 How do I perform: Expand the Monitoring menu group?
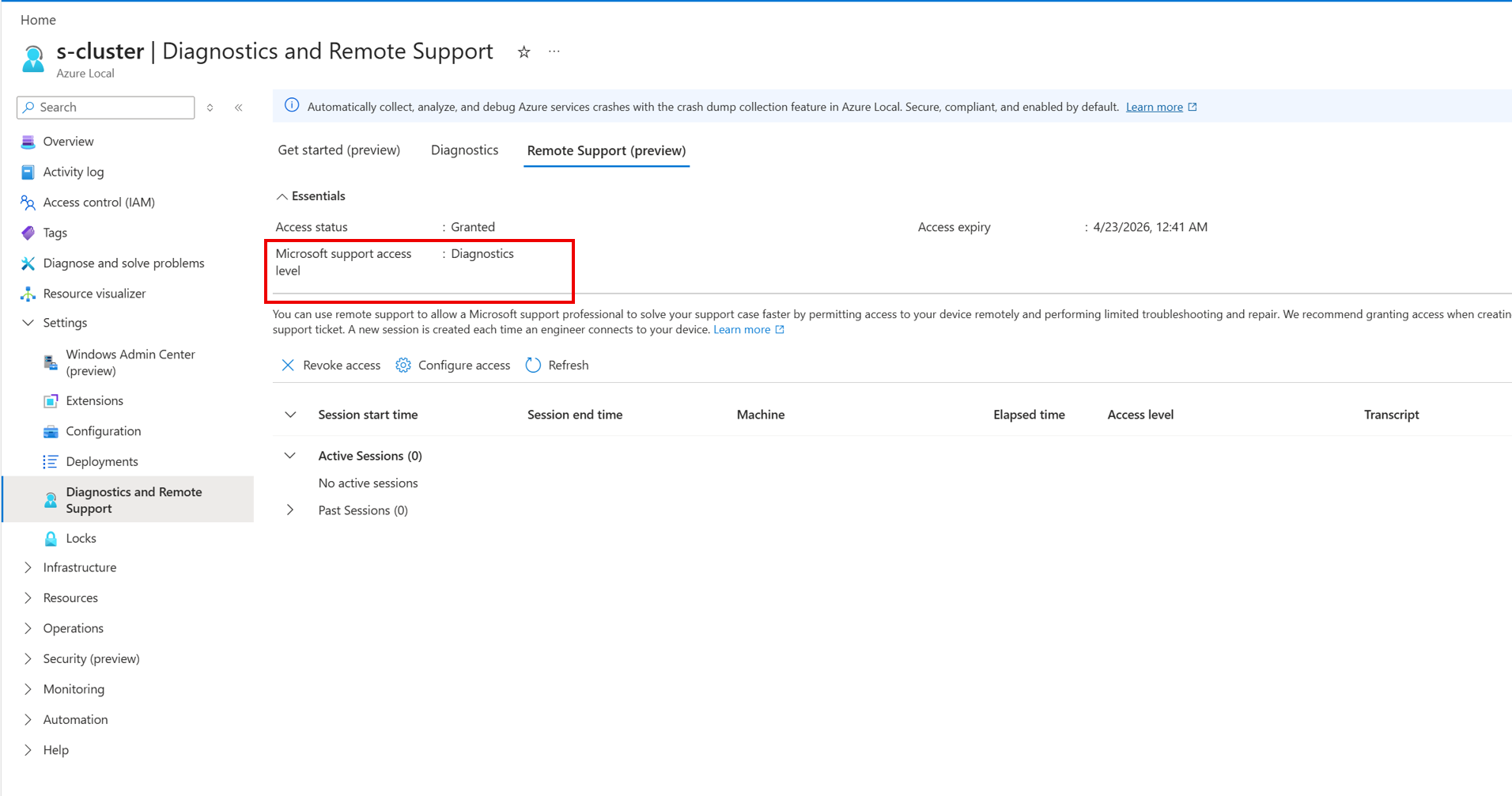[28, 689]
